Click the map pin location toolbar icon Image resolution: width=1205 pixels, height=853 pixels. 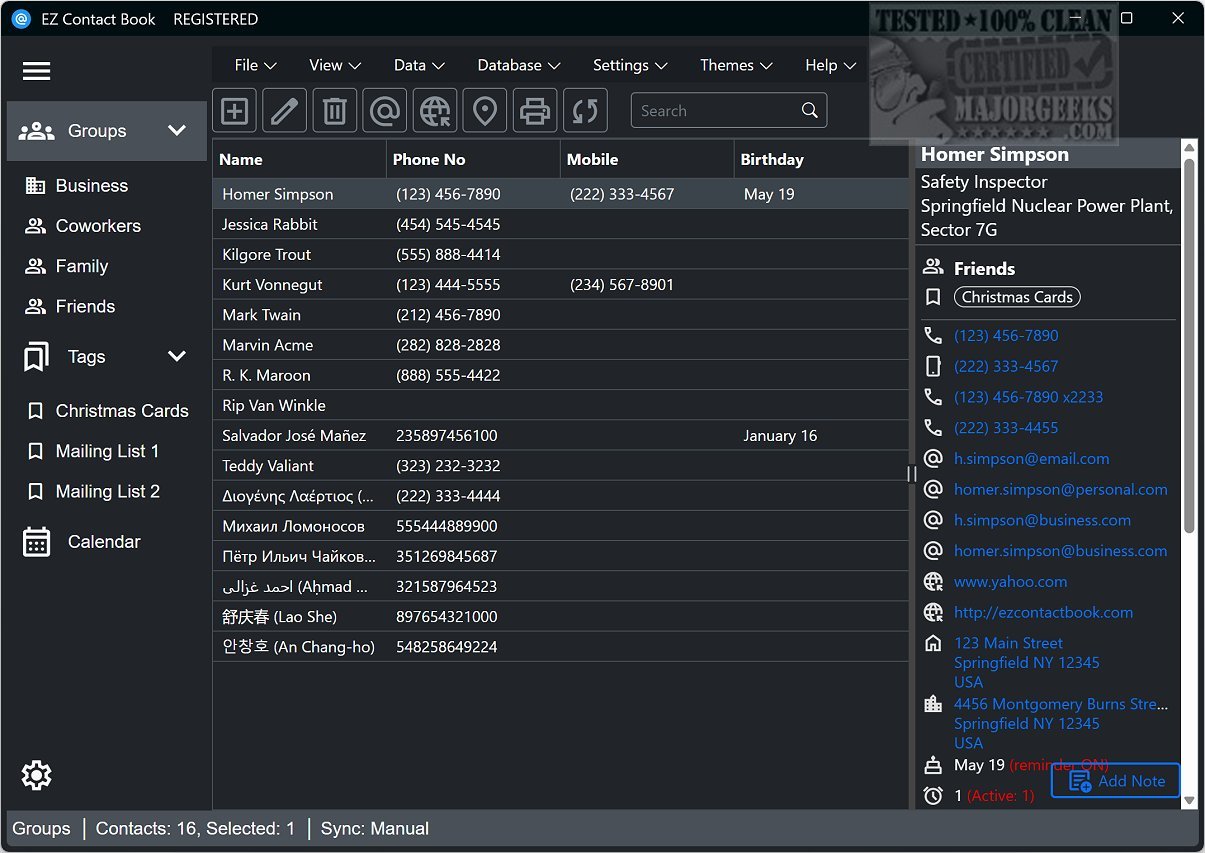pyautogui.click(x=485, y=111)
